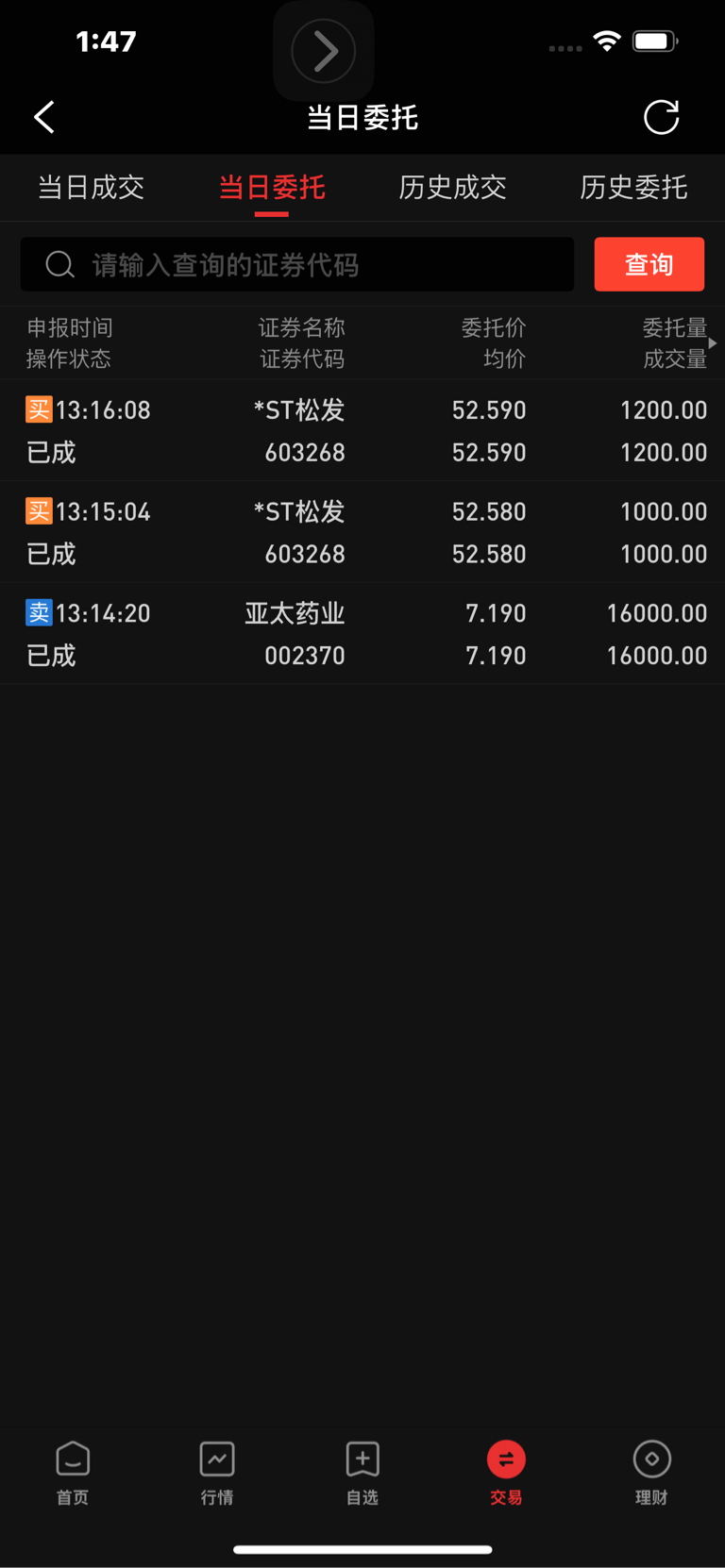Select the 当日委托 tab
This screenshot has height=1568, width=725.
tap(272, 187)
